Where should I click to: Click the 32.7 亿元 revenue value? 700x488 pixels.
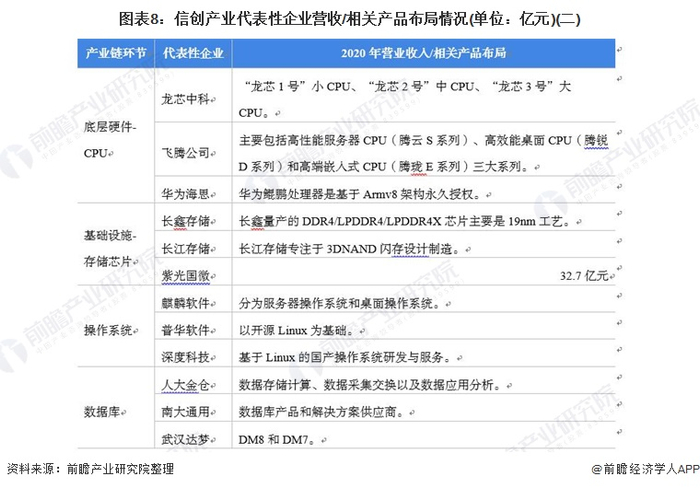584,275
